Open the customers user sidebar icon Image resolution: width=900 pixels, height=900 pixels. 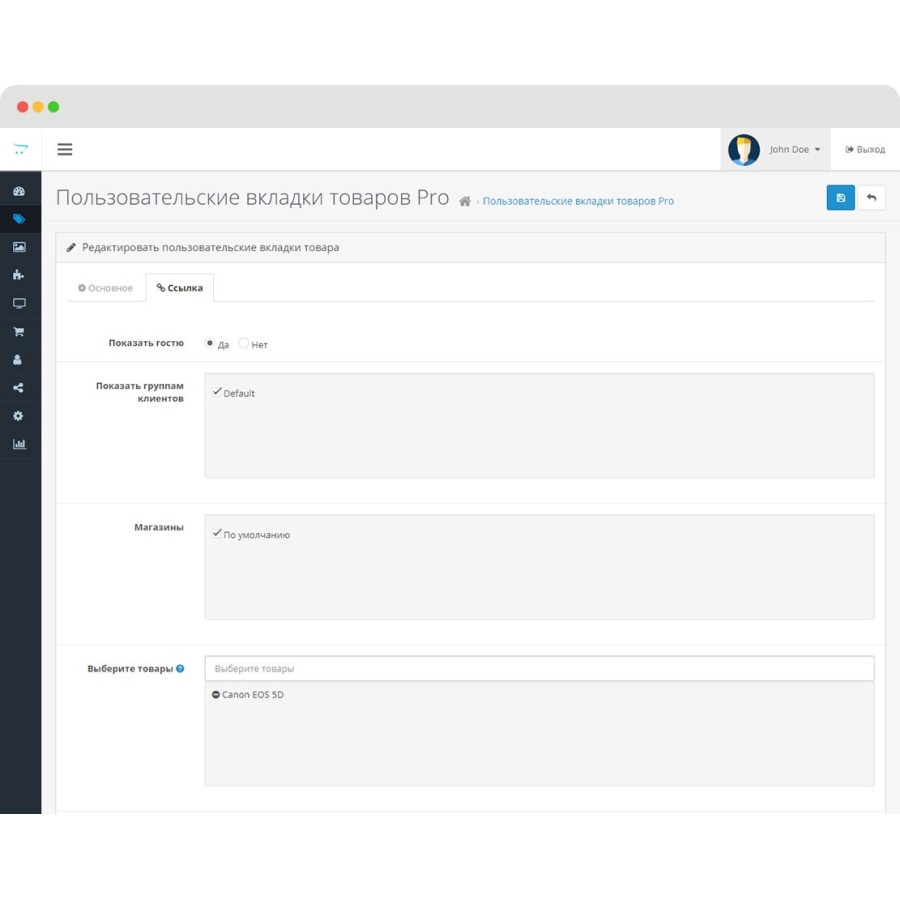click(18, 359)
